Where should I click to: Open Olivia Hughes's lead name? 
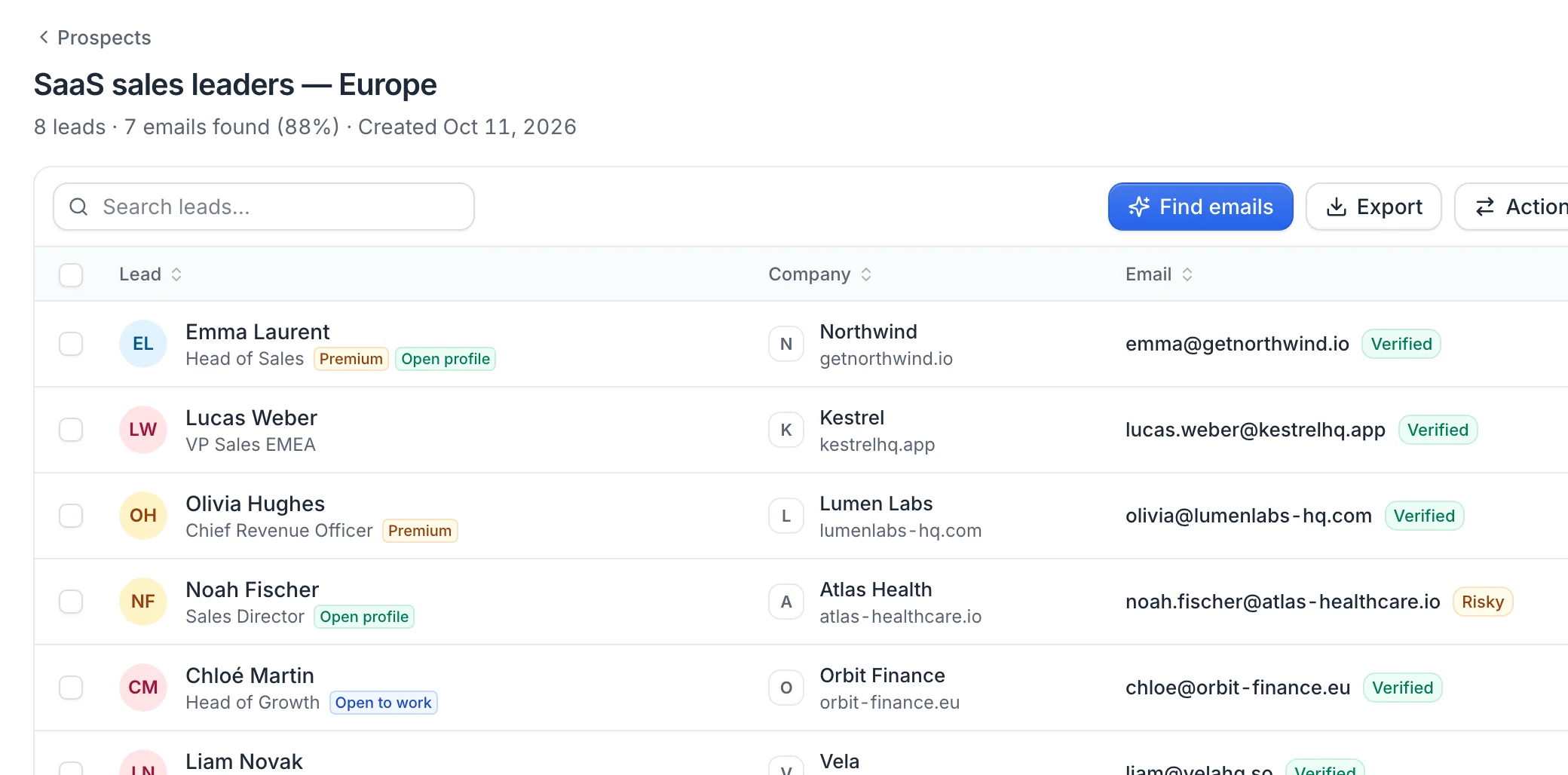click(x=256, y=504)
